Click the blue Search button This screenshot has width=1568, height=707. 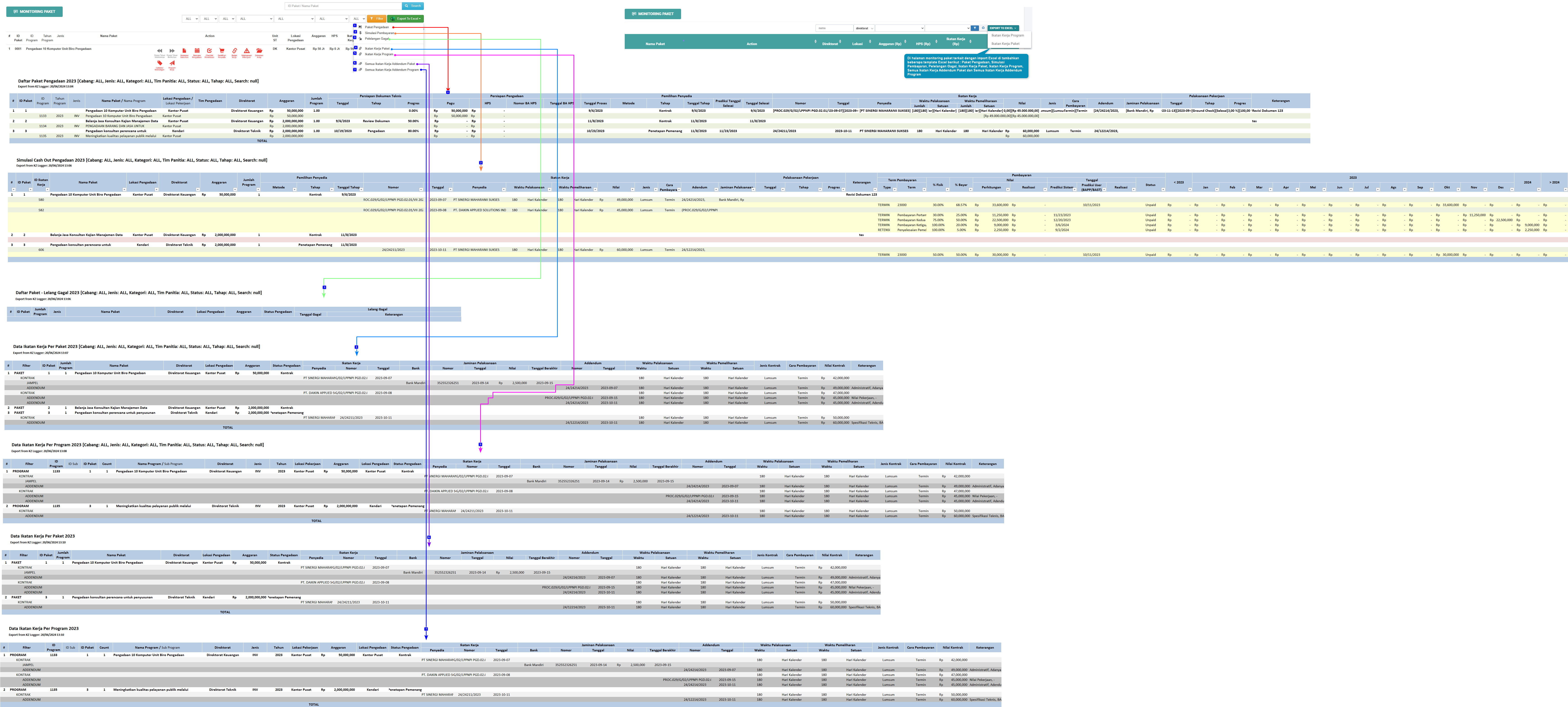413,6
